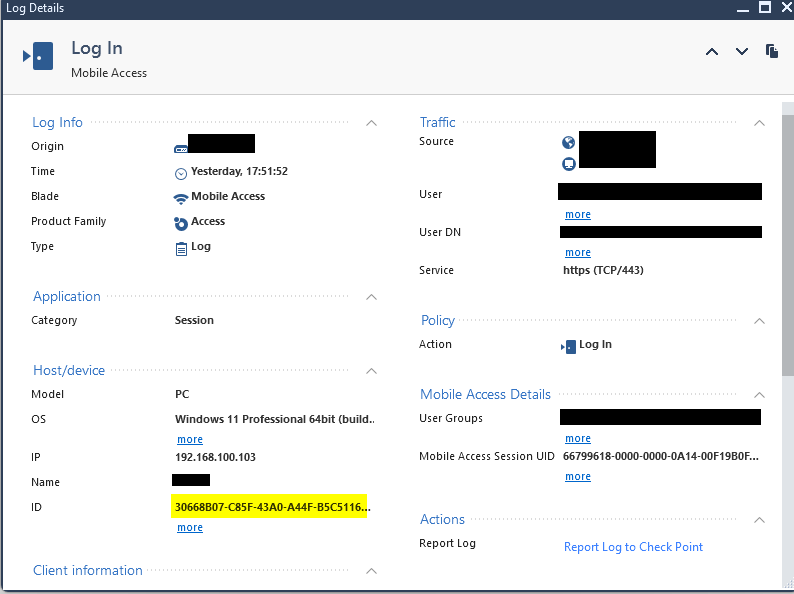Image resolution: width=794 pixels, height=594 pixels.
Task: Click the clock icon beside Time
Action: 181,172
